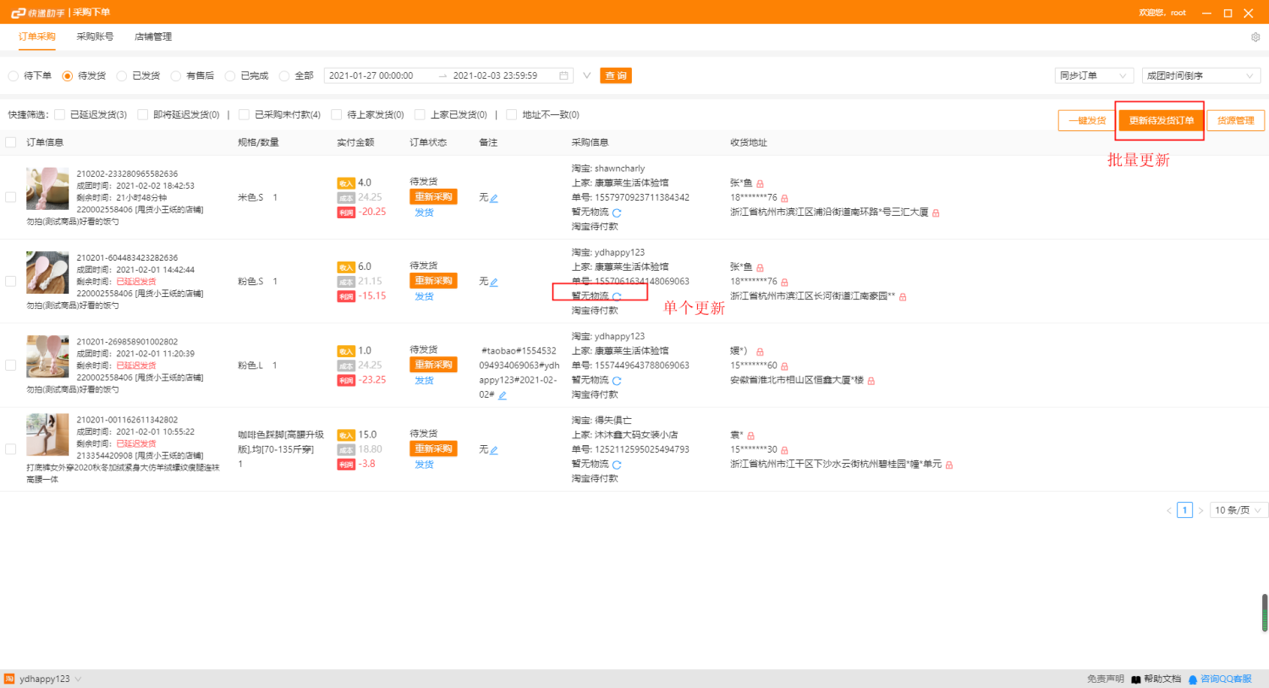The image size is (1269, 688).
Task: Click the 更新待发货订单 batch update button
Action: click(1160, 119)
